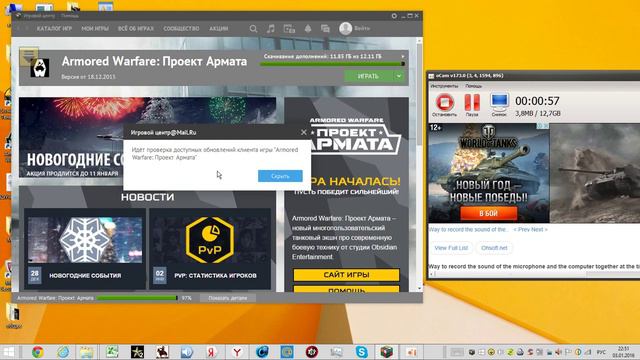Open КАТАЛОГ ИГР menu
640x360 pixels.
(x=54, y=29)
